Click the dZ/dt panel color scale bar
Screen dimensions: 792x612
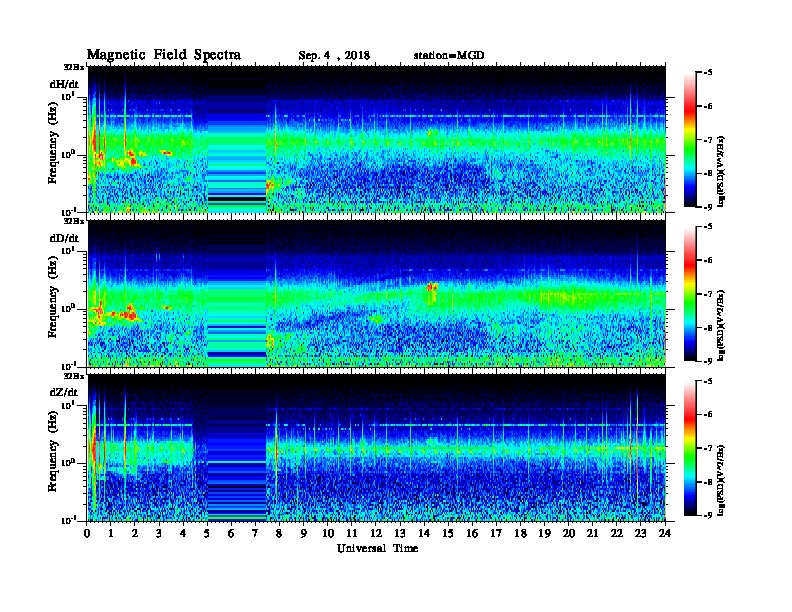pos(690,448)
